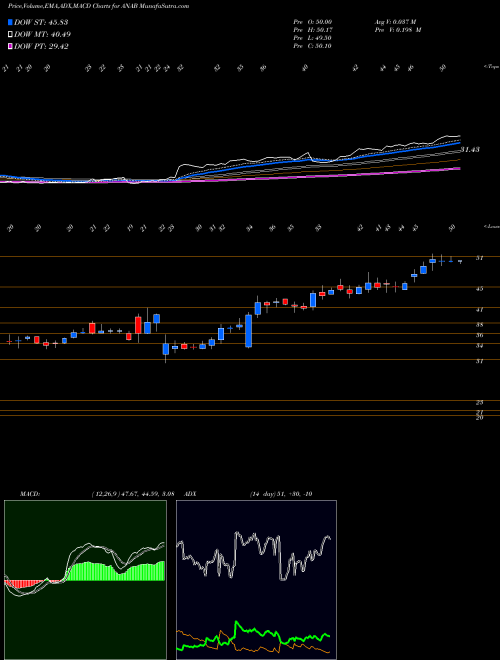Click the MACD panel title label

click(29, 494)
